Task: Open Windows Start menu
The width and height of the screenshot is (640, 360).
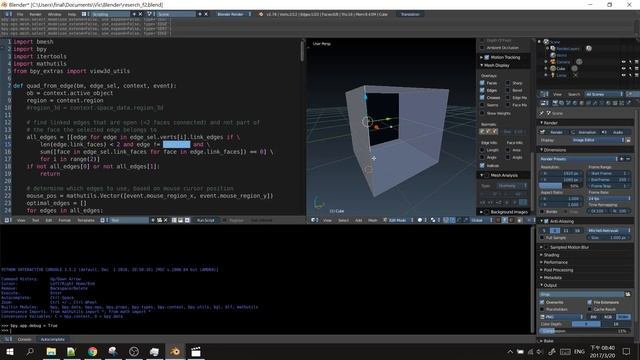Action: [x=10, y=351]
